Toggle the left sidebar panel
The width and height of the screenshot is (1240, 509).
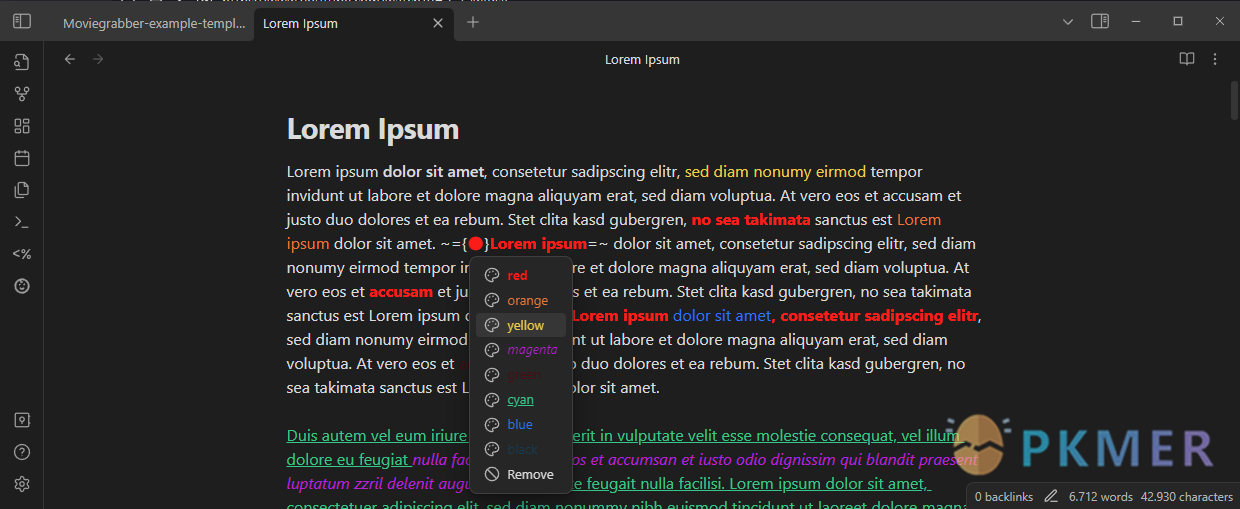tap(22, 21)
